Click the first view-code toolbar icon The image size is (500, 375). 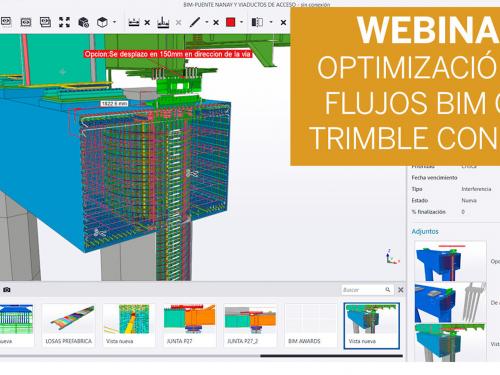click(6, 22)
